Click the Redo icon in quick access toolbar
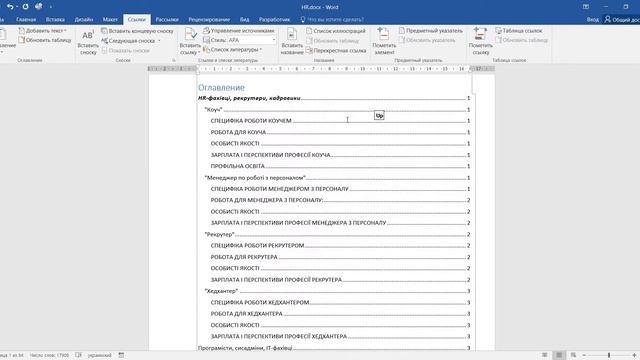Screen dimensions: 640x360 [25, 7]
